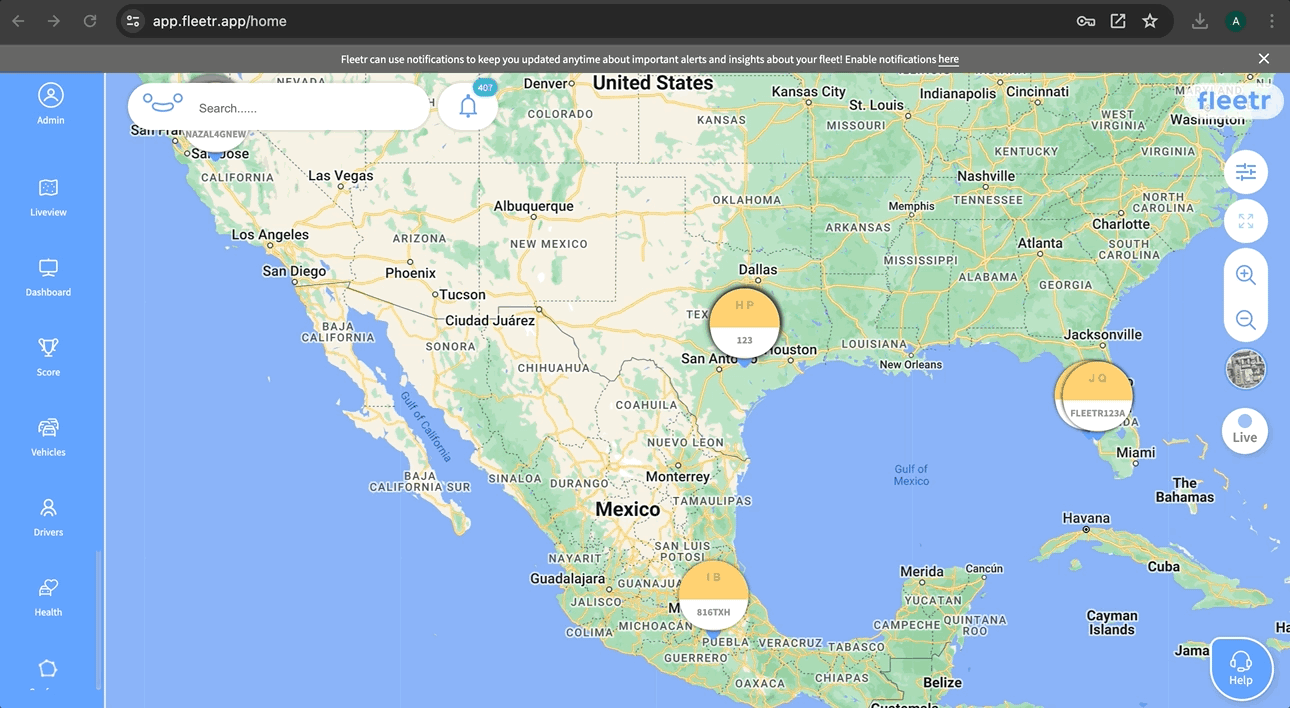Select the IB vehicle marker 816TXH
Viewport: 1290px width, 708px height.
pyautogui.click(x=714, y=595)
